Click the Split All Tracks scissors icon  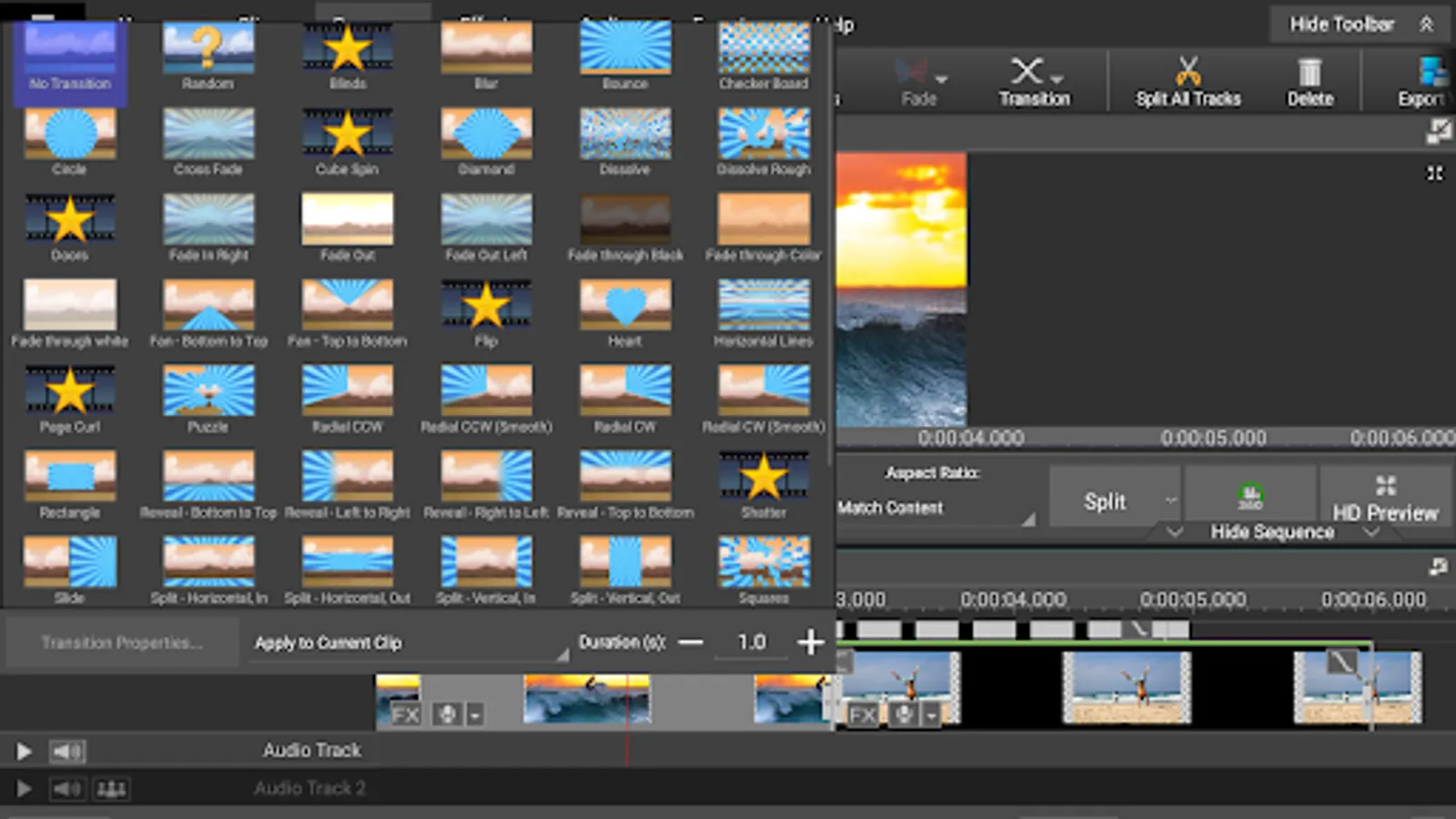(1188, 72)
